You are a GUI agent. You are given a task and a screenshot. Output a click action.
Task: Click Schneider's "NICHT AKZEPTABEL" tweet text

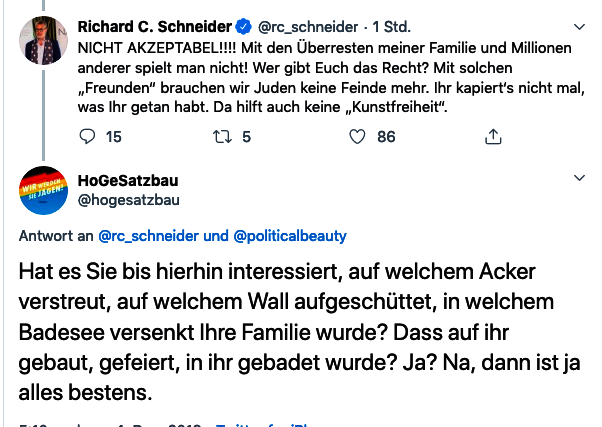[300, 76]
